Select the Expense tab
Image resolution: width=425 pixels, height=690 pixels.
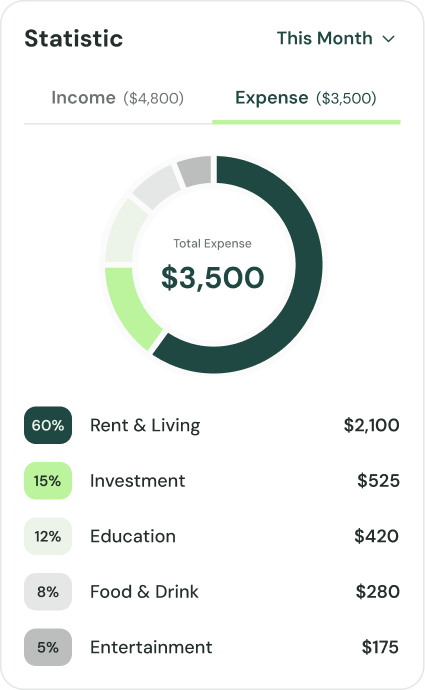[306, 98]
